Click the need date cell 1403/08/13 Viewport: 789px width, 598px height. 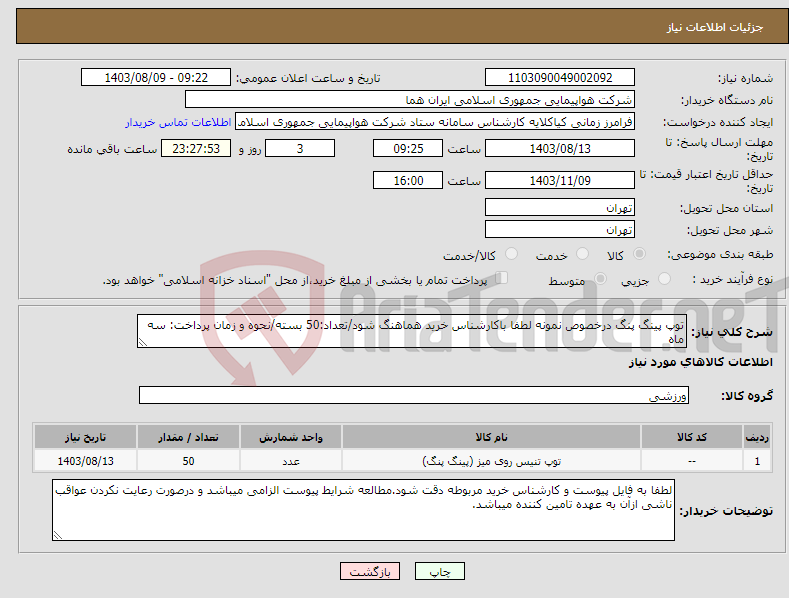(x=86, y=461)
